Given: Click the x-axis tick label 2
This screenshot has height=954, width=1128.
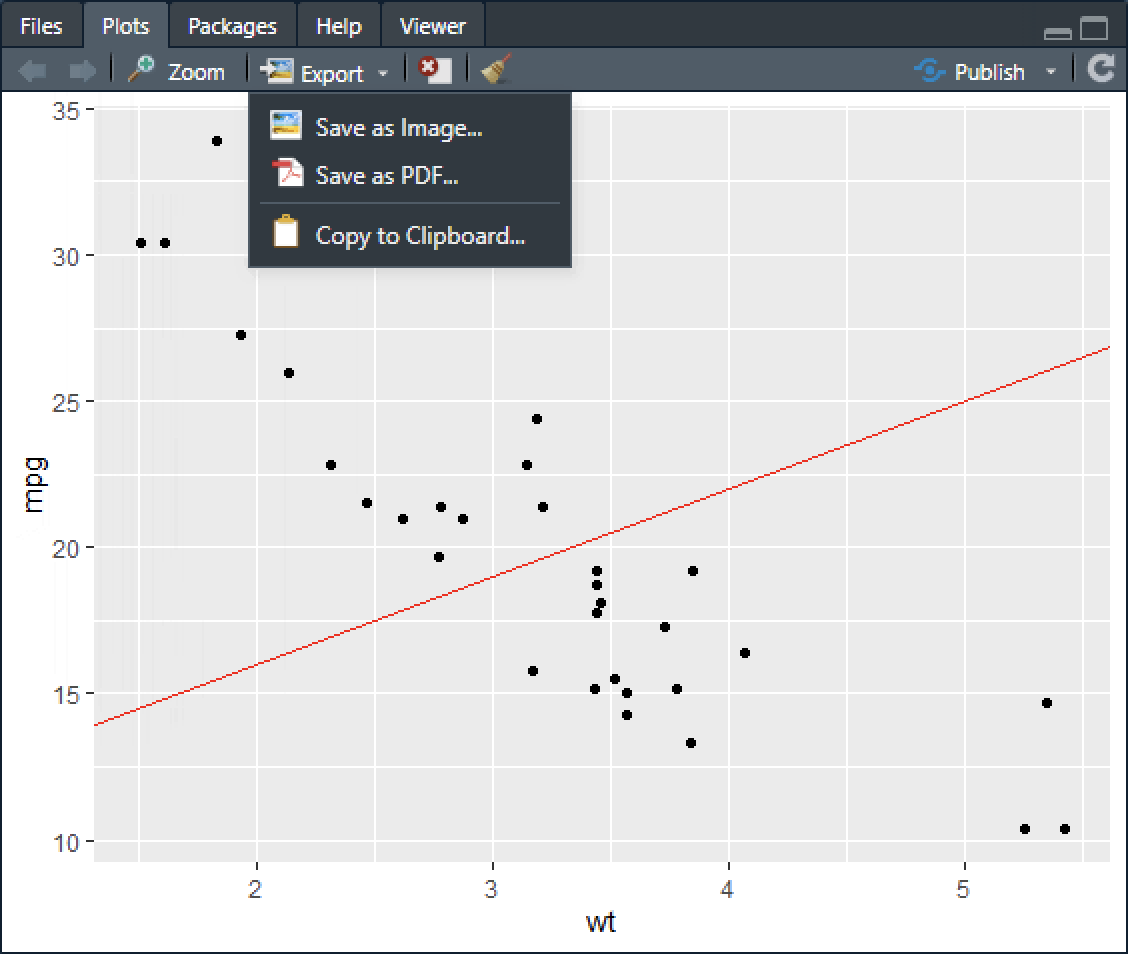Looking at the screenshot, I should pyautogui.click(x=255, y=889).
